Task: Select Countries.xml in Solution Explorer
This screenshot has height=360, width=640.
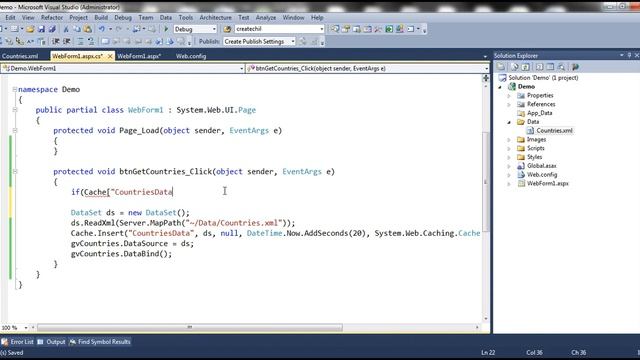Action: [554, 131]
